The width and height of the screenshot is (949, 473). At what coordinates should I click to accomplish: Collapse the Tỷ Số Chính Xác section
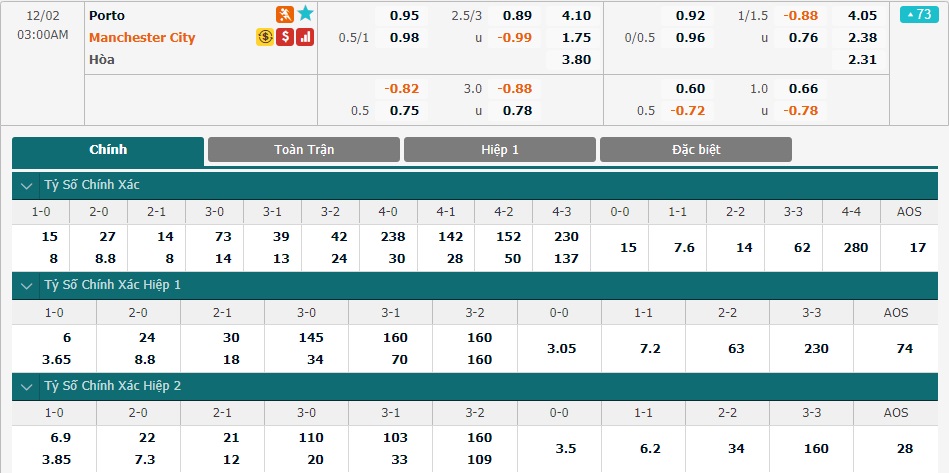(27, 186)
